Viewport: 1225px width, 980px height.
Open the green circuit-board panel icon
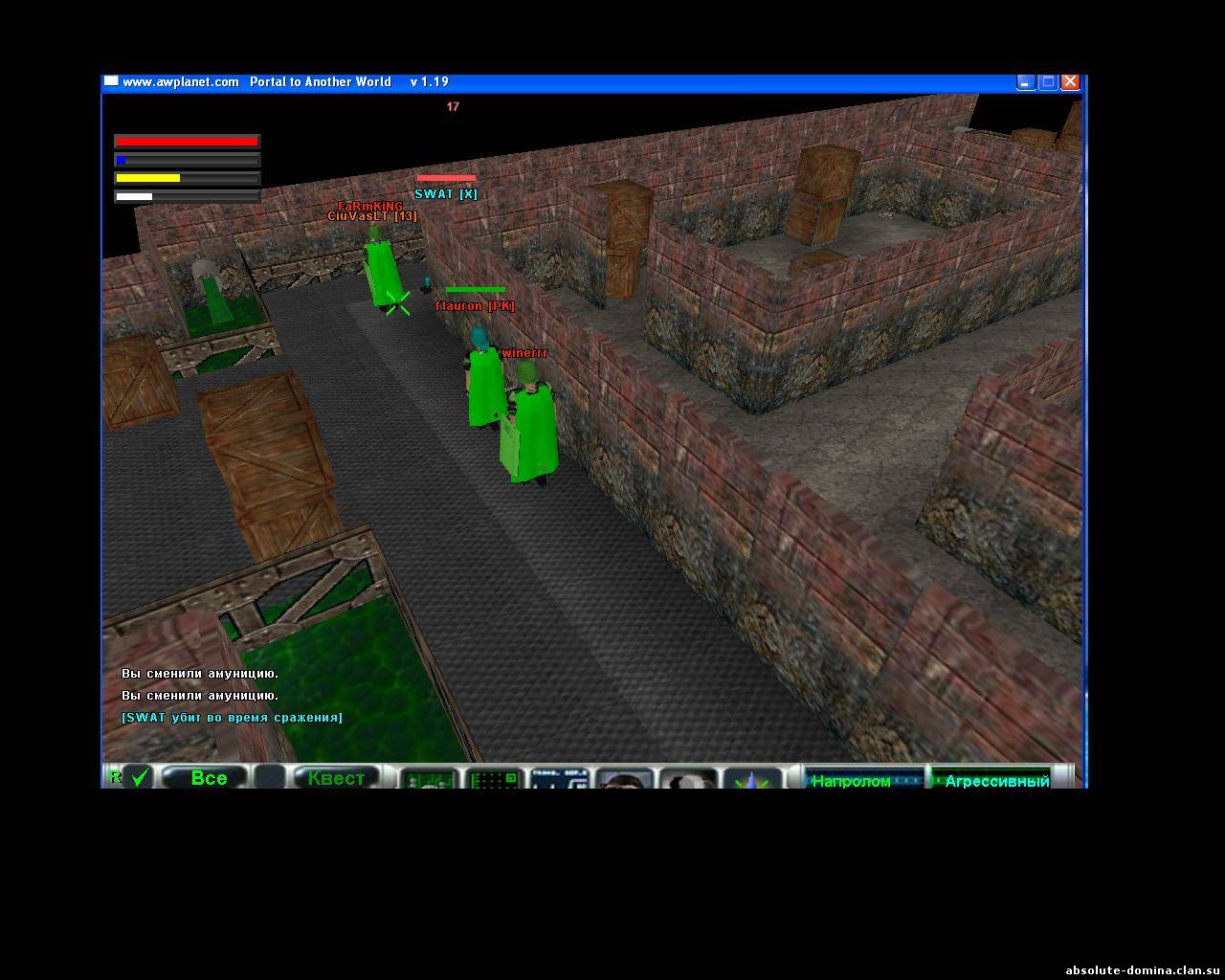pyautogui.click(x=428, y=779)
